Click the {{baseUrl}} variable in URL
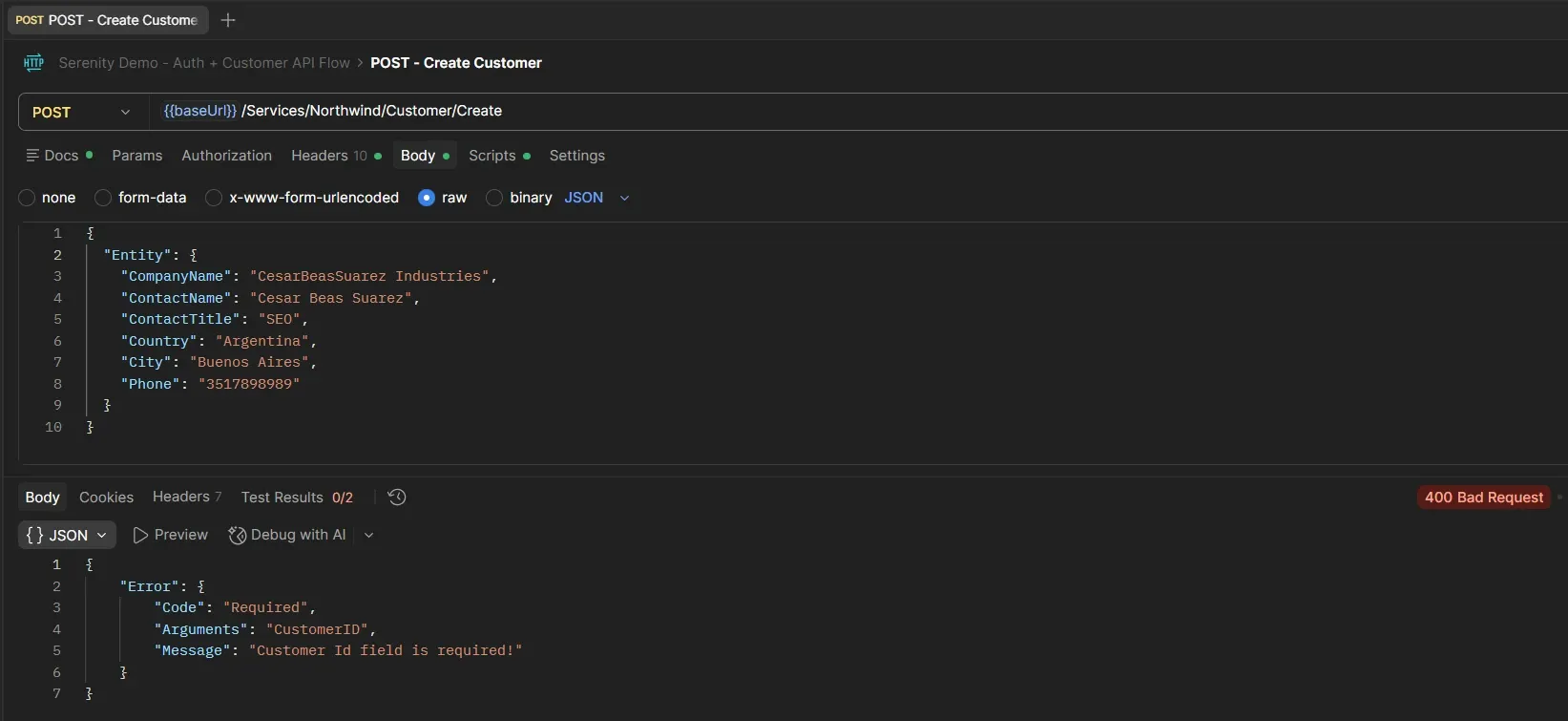This screenshot has height=721, width=1568. 199,111
